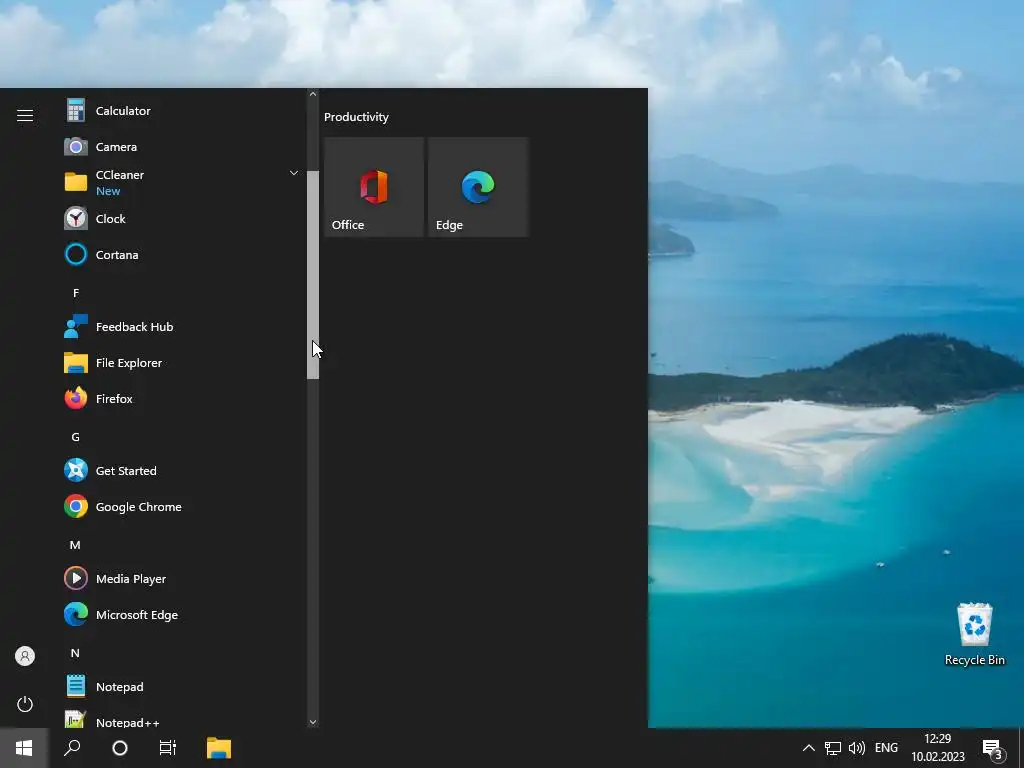Click the Windows Start button
Viewport: 1024px width, 768px height.
[24, 748]
